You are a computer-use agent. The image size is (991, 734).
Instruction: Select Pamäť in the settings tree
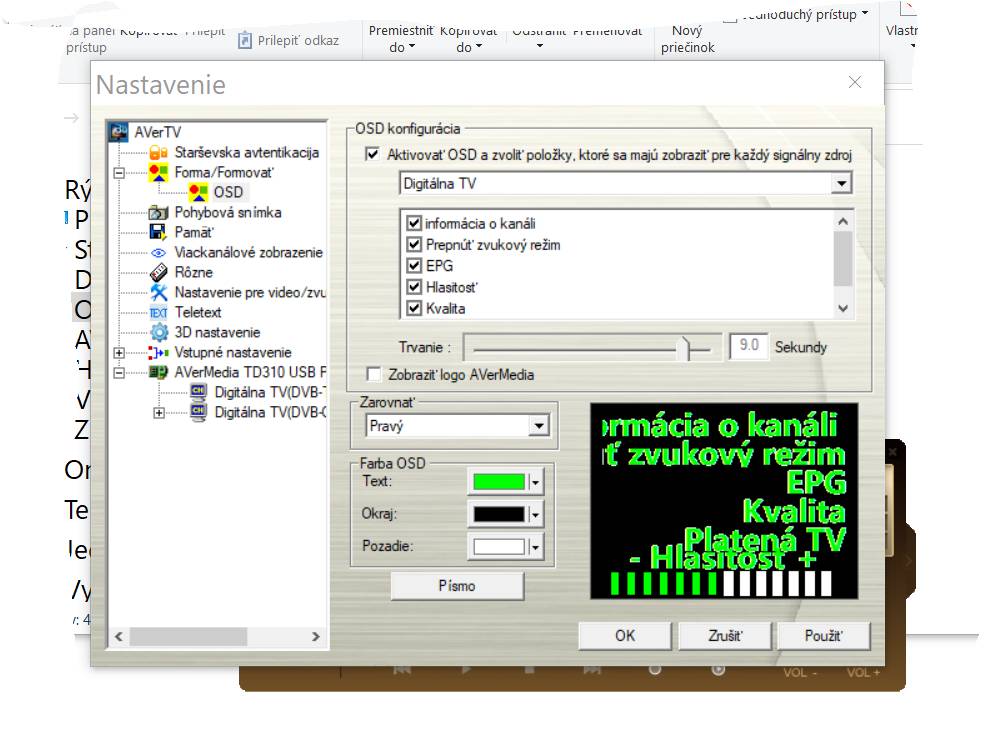(194, 232)
